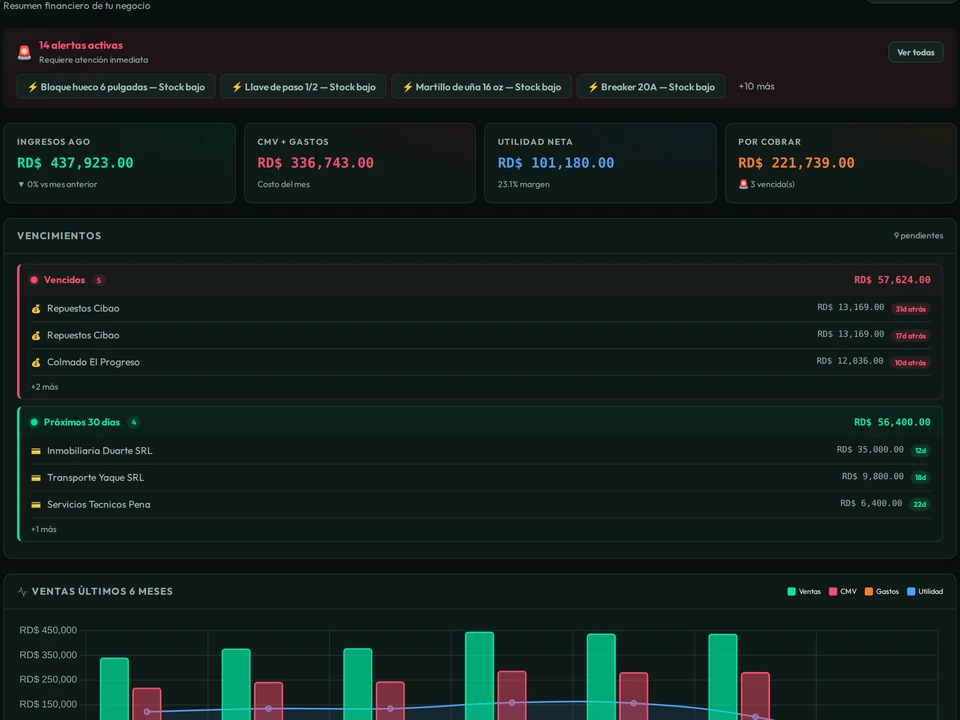Image resolution: width=960 pixels, height=720 pixels.
Task: Open the Utilidad Neta card
Action: (600, 163)
